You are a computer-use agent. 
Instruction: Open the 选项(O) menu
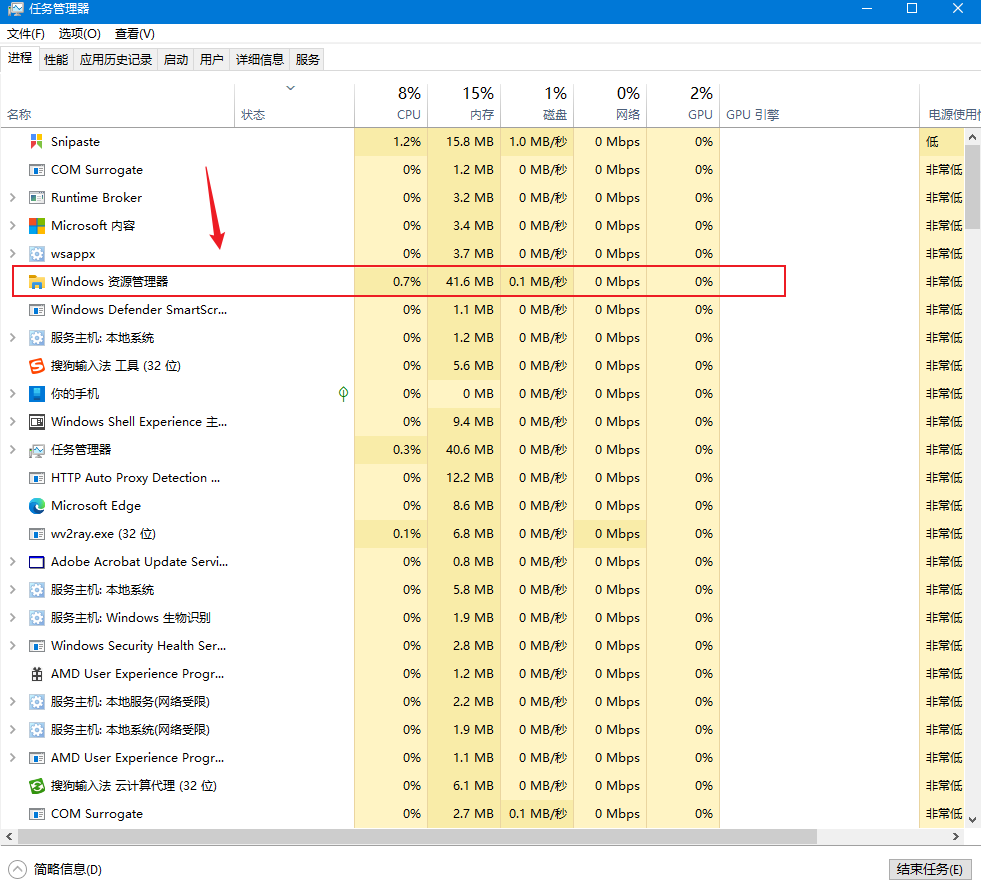pos(79,34)
